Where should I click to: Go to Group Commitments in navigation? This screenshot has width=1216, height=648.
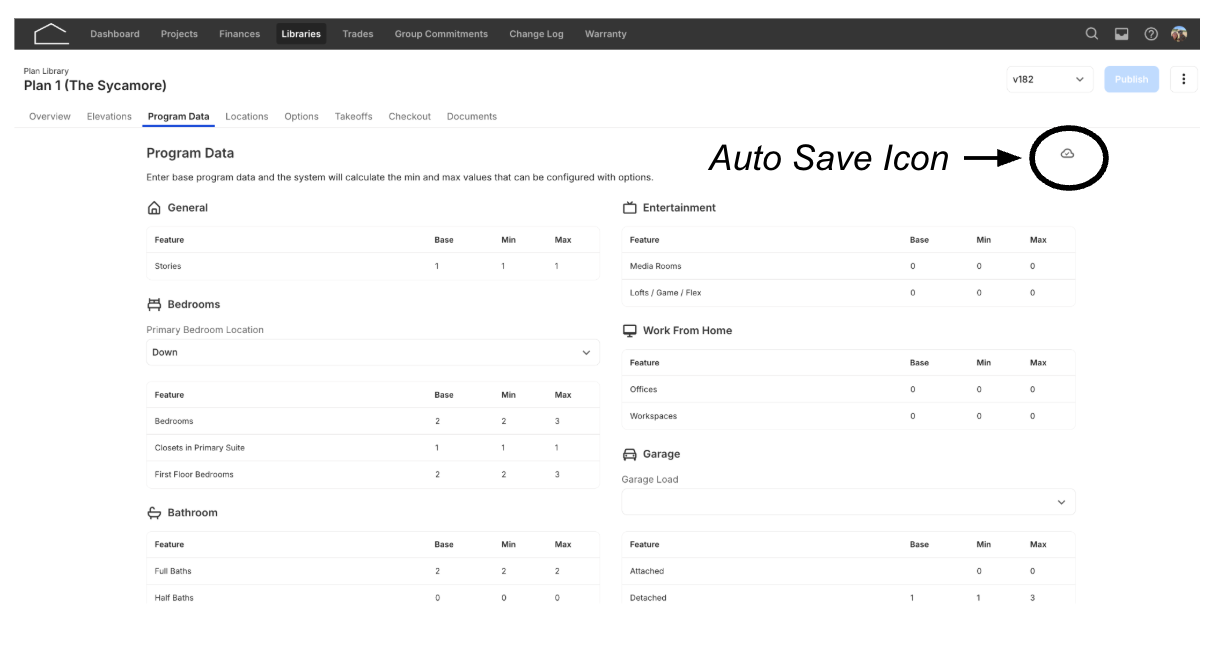(x=441, y=34)
